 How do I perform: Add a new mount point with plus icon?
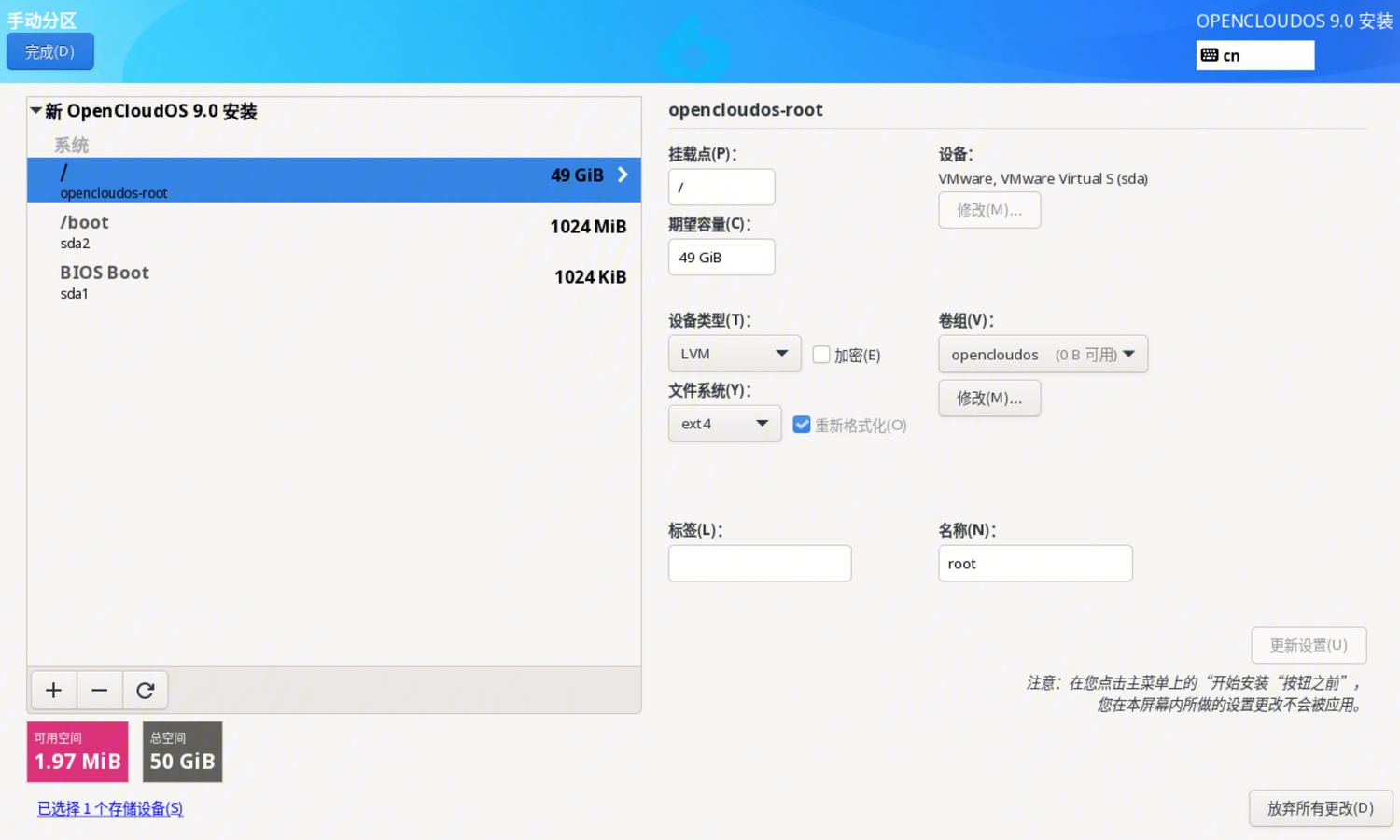(53, 691)
